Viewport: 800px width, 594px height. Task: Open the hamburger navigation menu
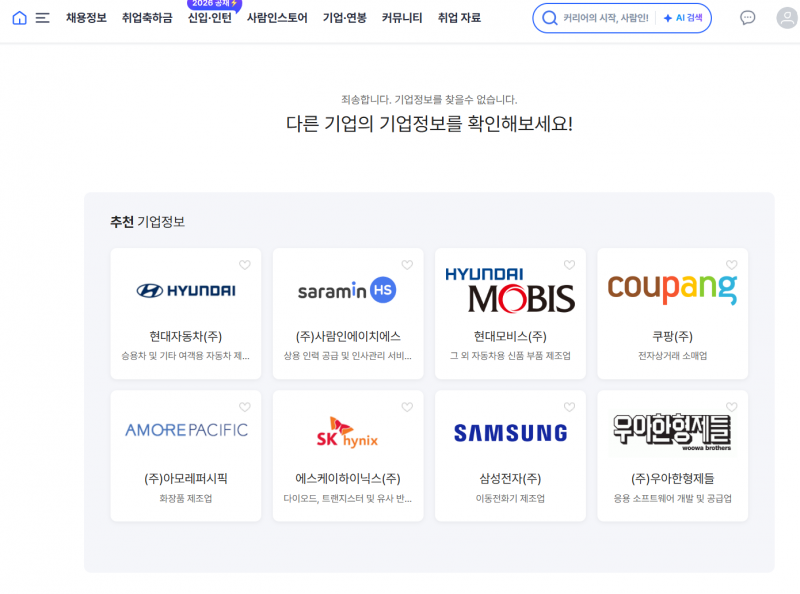coord(41,17)
